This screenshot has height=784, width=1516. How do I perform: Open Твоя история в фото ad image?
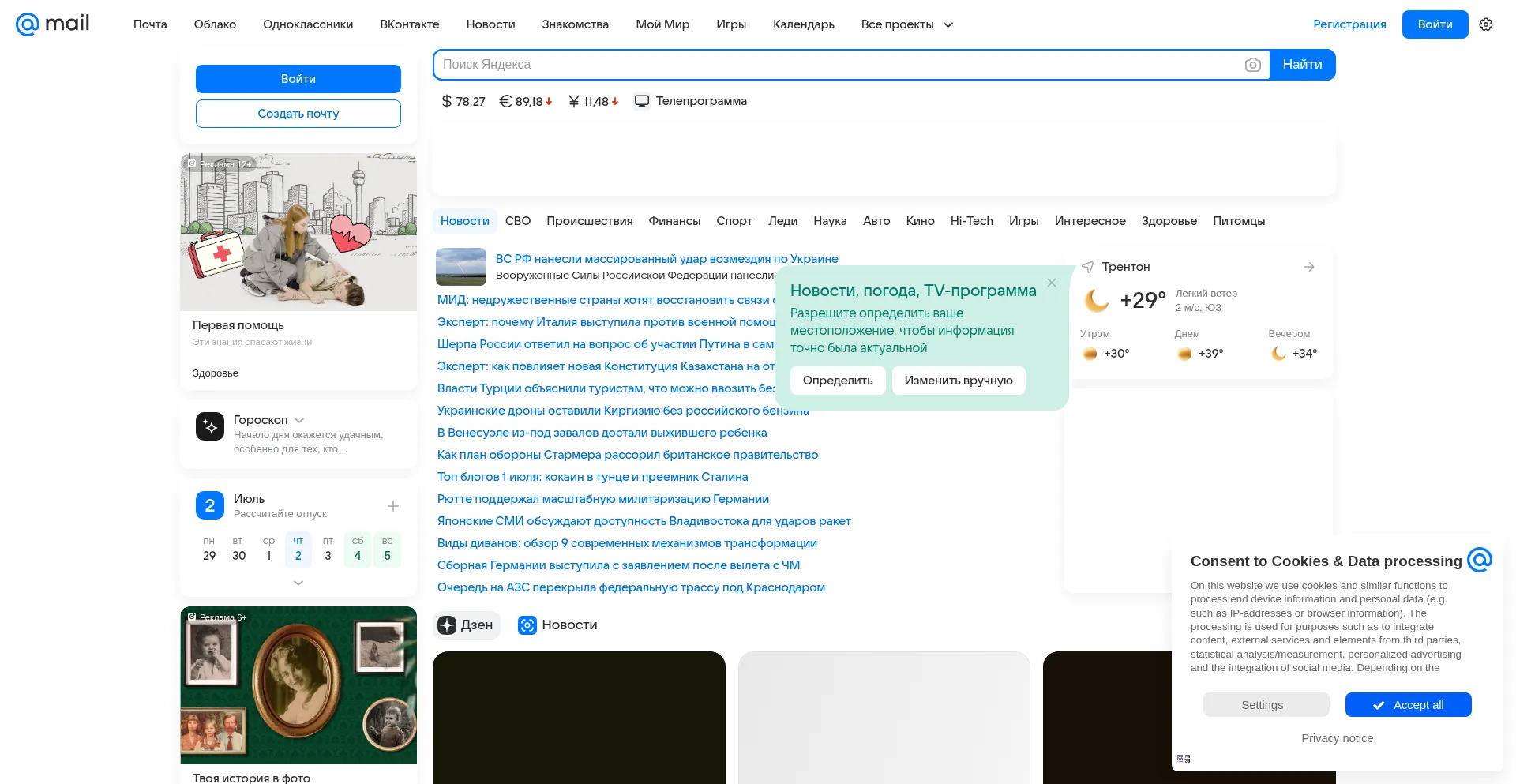pos(298,685)
